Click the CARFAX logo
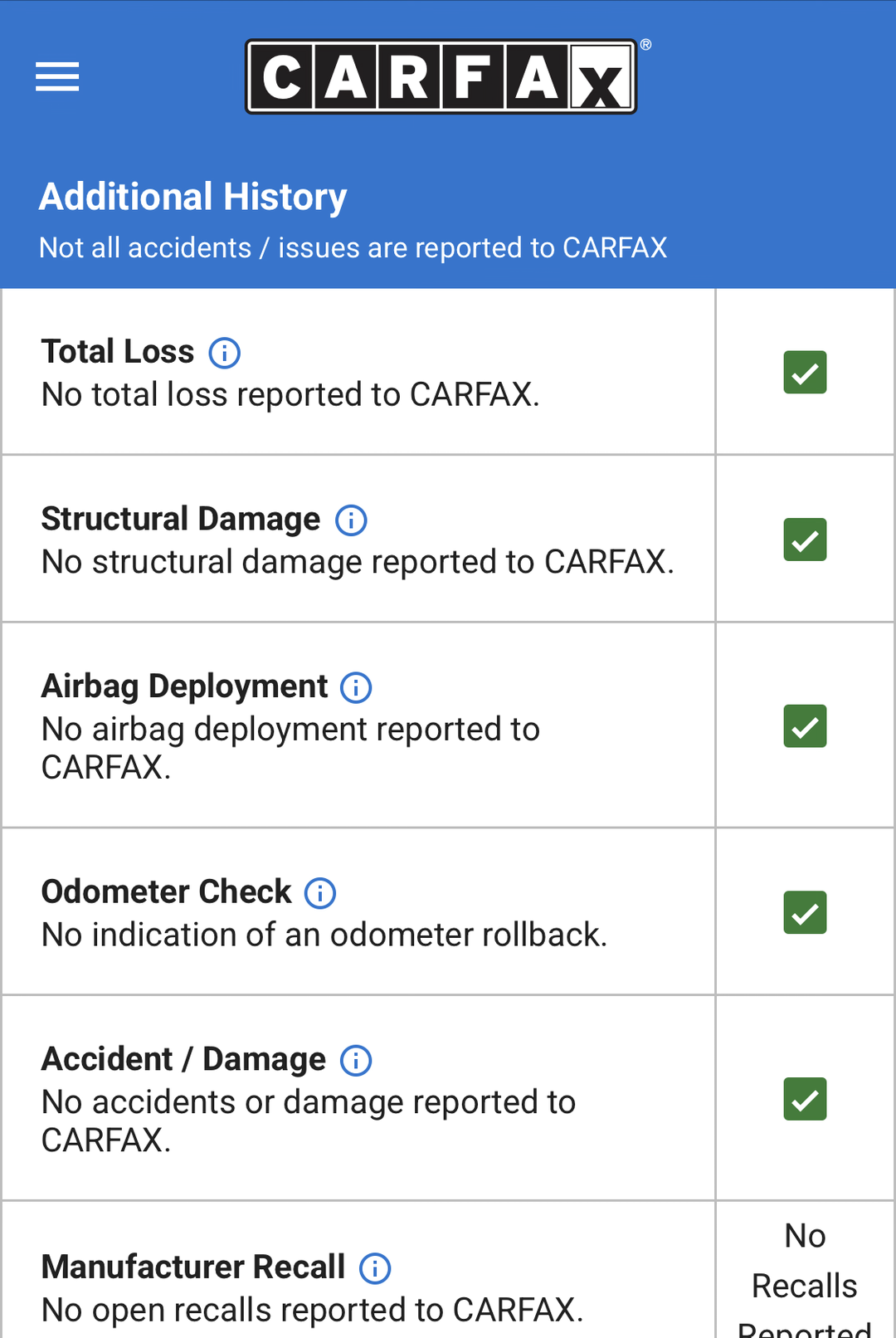Image resolution: width=896 pixels, height=1338 pixels. pos(441,76)
